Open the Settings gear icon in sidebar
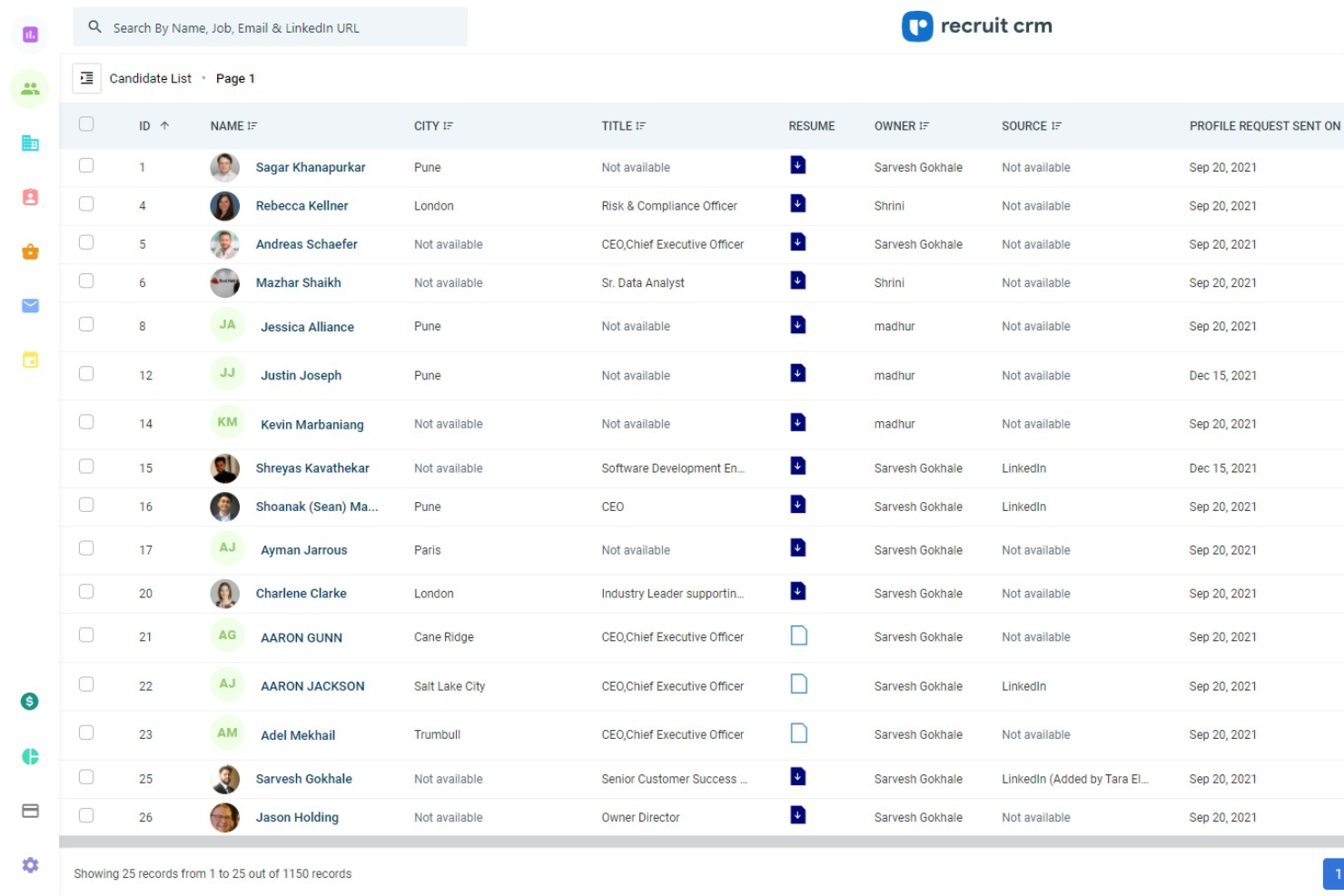 [30, 865]
